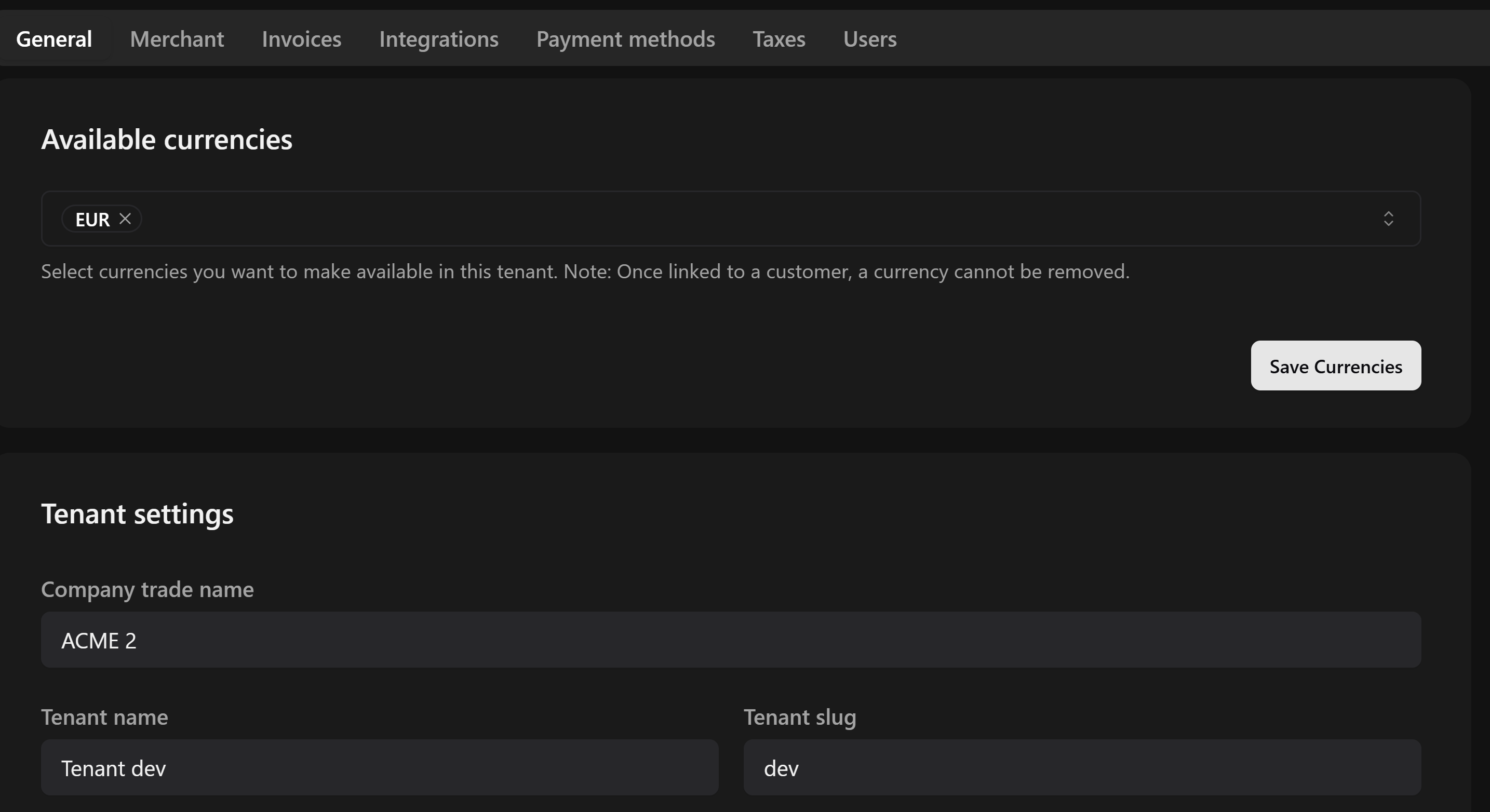Click the Company trade name label

(x=147, y=589)
